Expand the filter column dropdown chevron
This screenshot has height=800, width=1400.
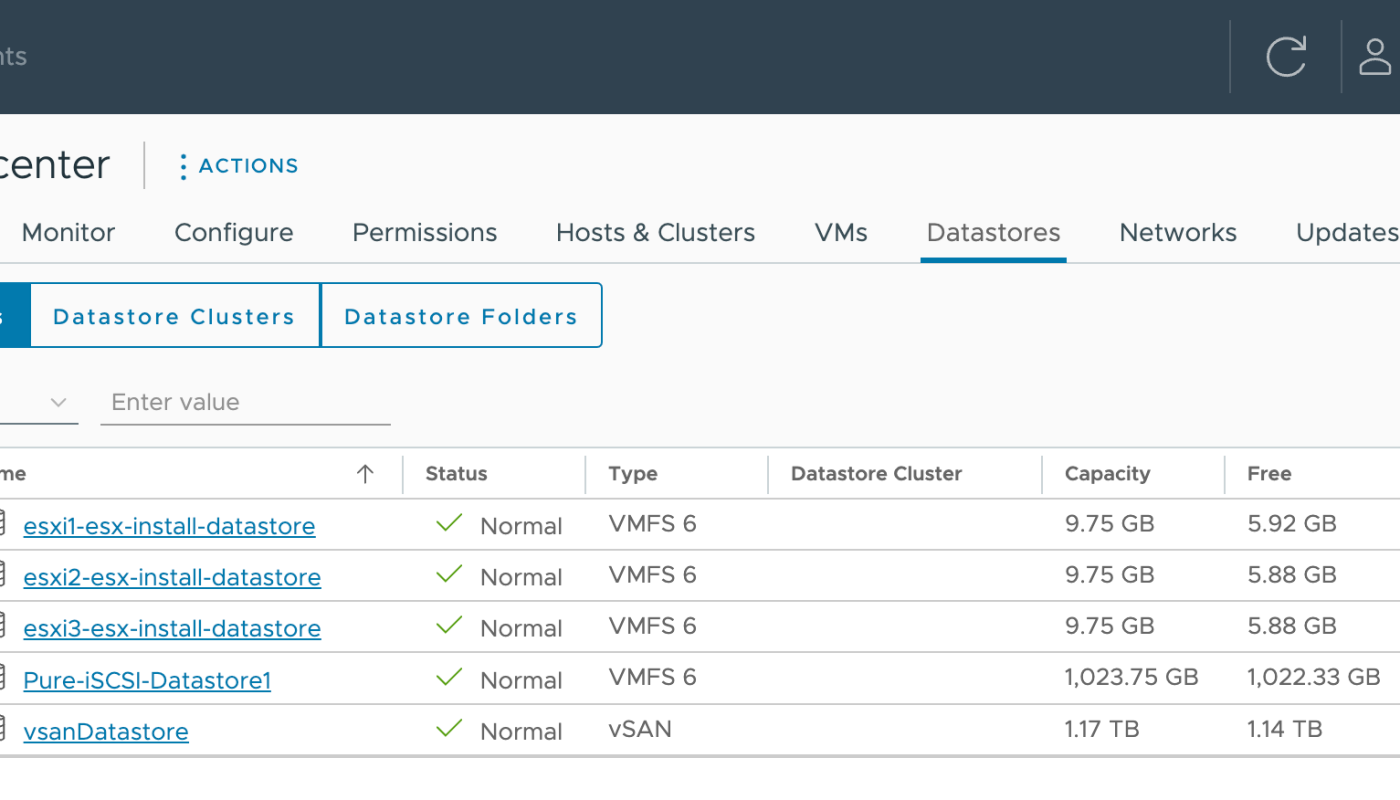click(x=58, y=403)
